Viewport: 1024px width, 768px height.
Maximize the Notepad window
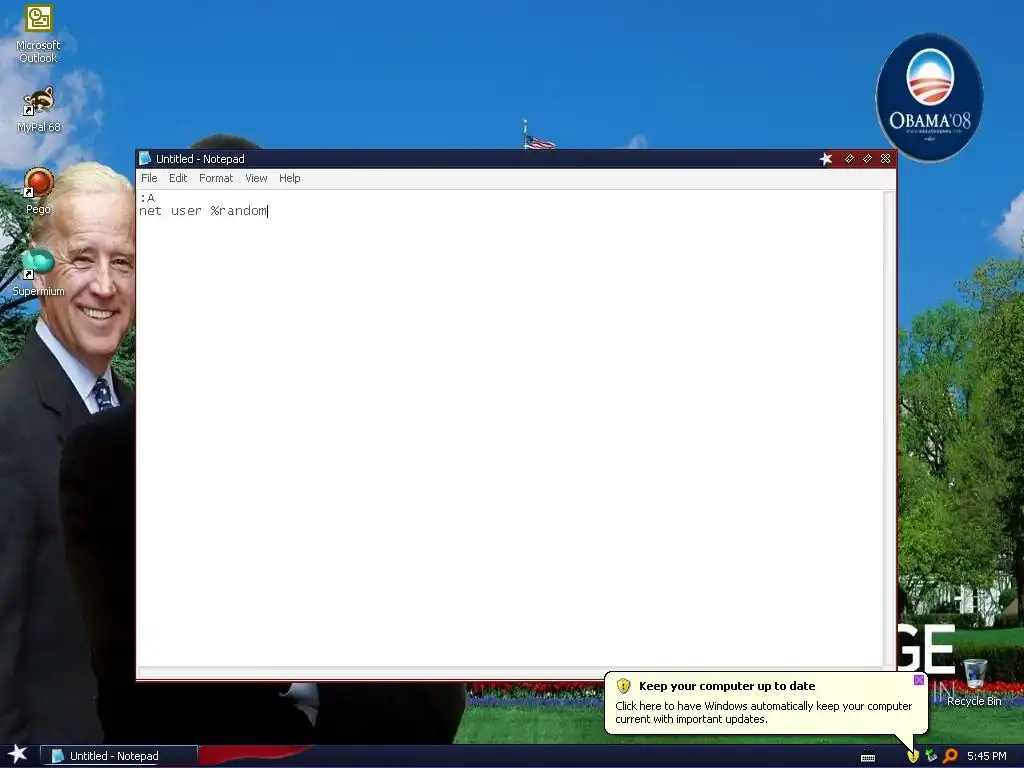pyautogui.click(x=867, y=159)
